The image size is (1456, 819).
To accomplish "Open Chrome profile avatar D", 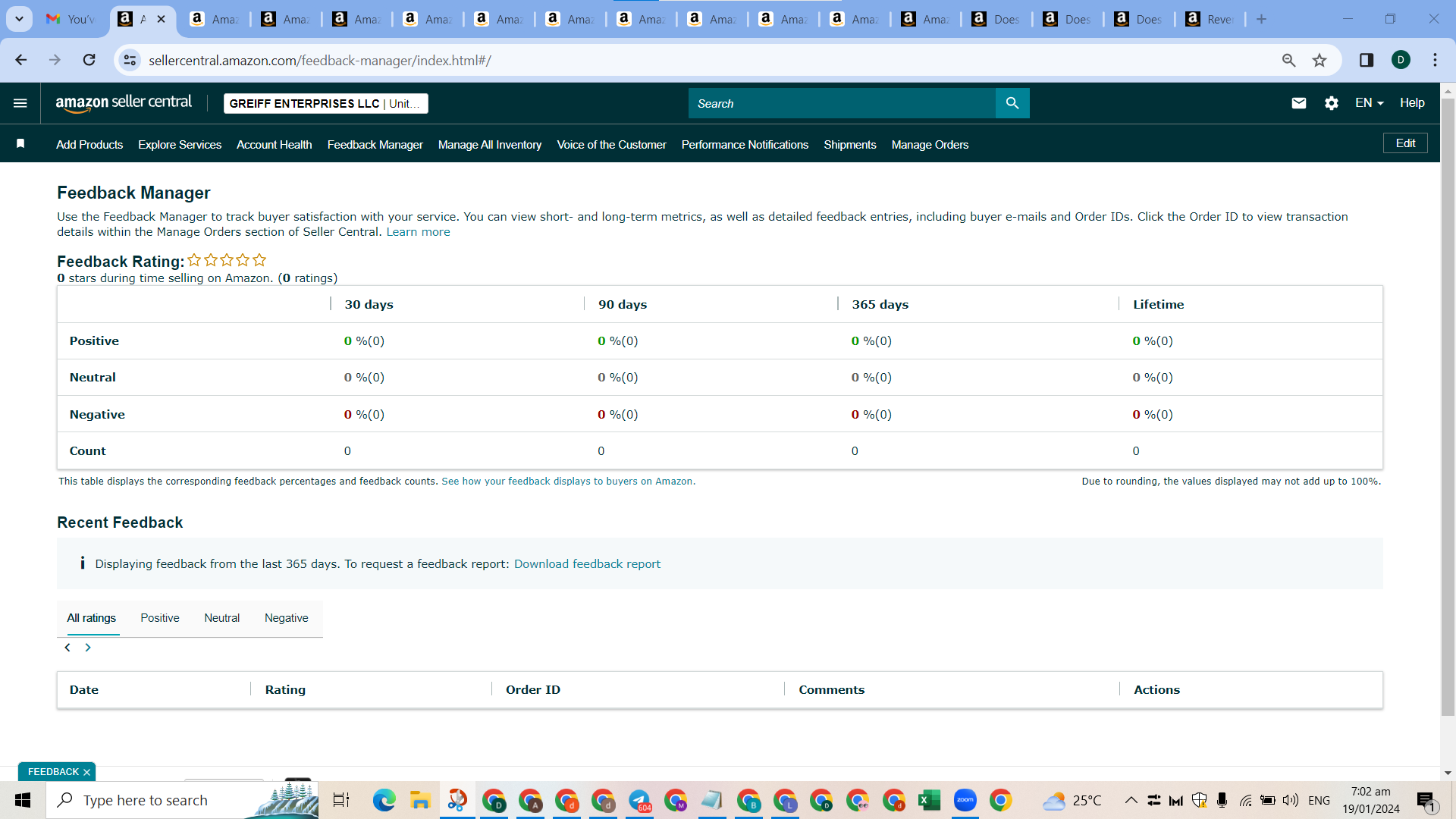I will [1401, 60].
